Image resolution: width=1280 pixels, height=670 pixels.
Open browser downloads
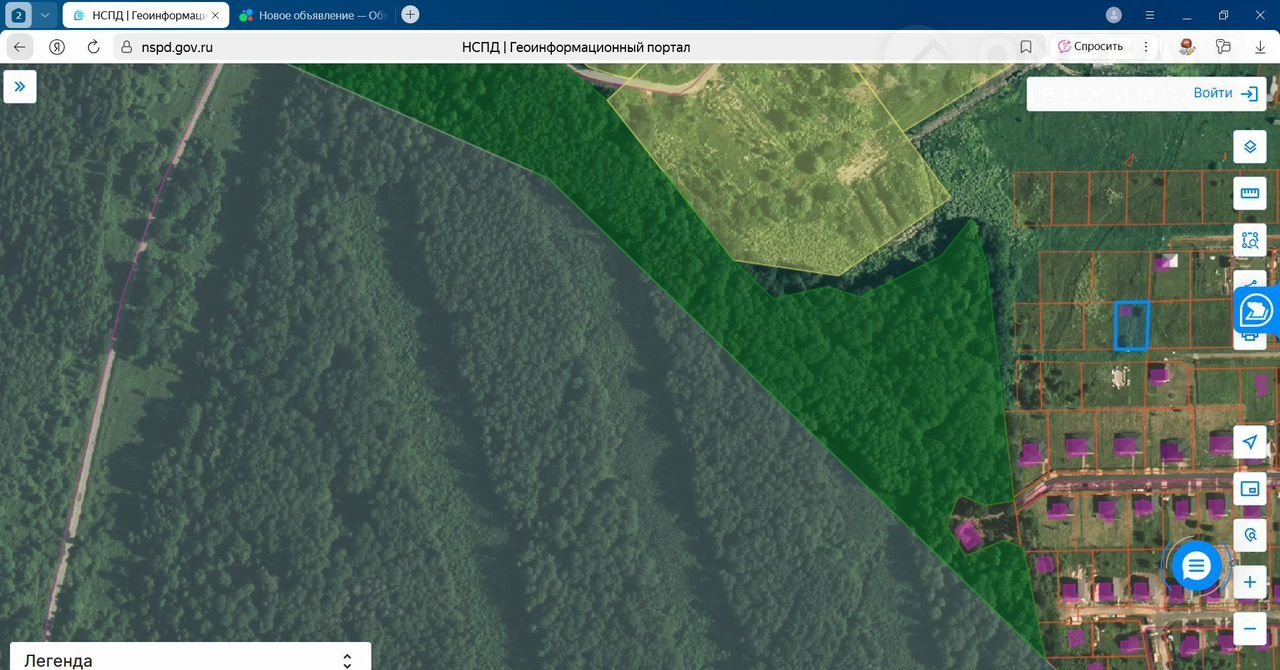pyautogui.click(x=1260, y=47)
